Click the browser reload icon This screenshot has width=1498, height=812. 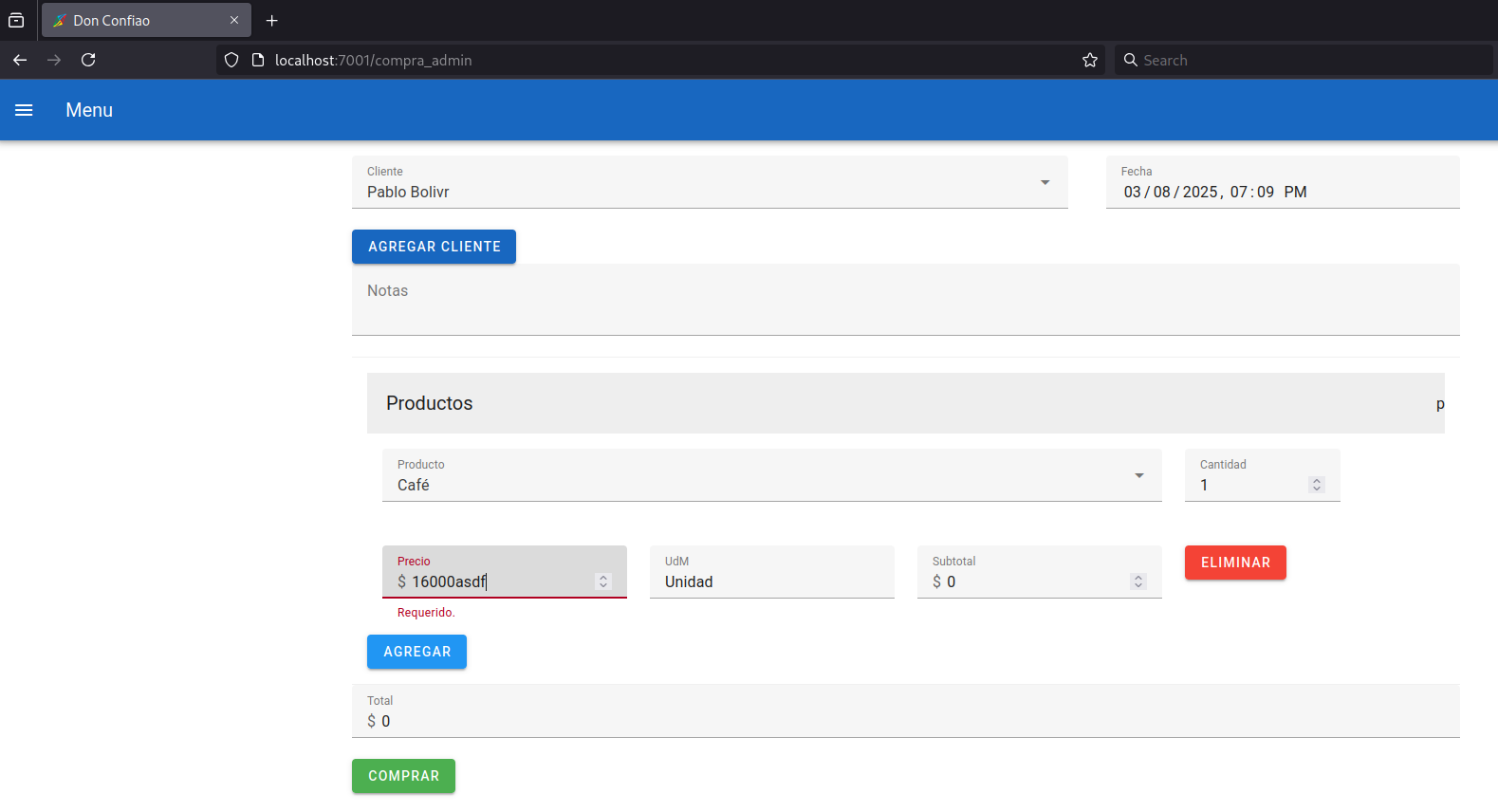(88, 60)
